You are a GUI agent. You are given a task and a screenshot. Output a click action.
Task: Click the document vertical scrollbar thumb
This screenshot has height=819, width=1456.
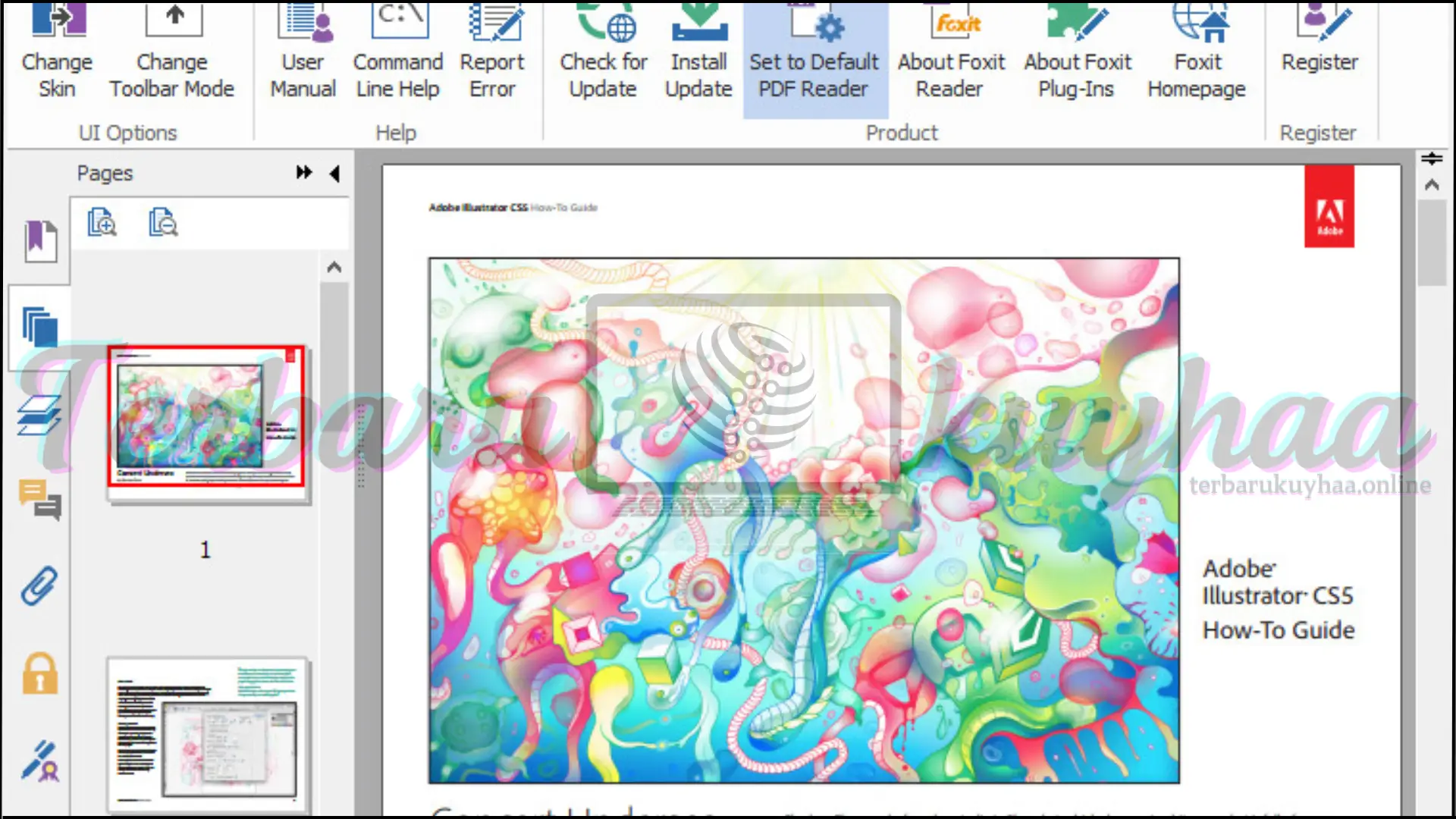pos(1432,243)
